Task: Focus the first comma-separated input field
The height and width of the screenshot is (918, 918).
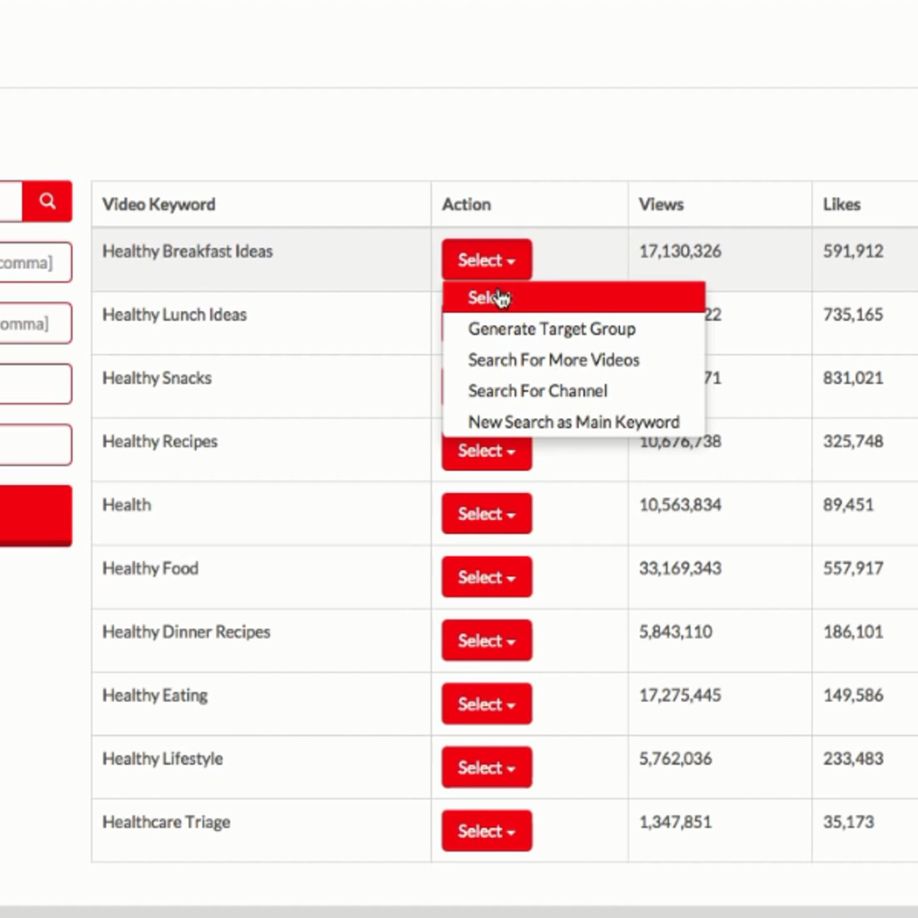Action: click(x=35, y=263)
